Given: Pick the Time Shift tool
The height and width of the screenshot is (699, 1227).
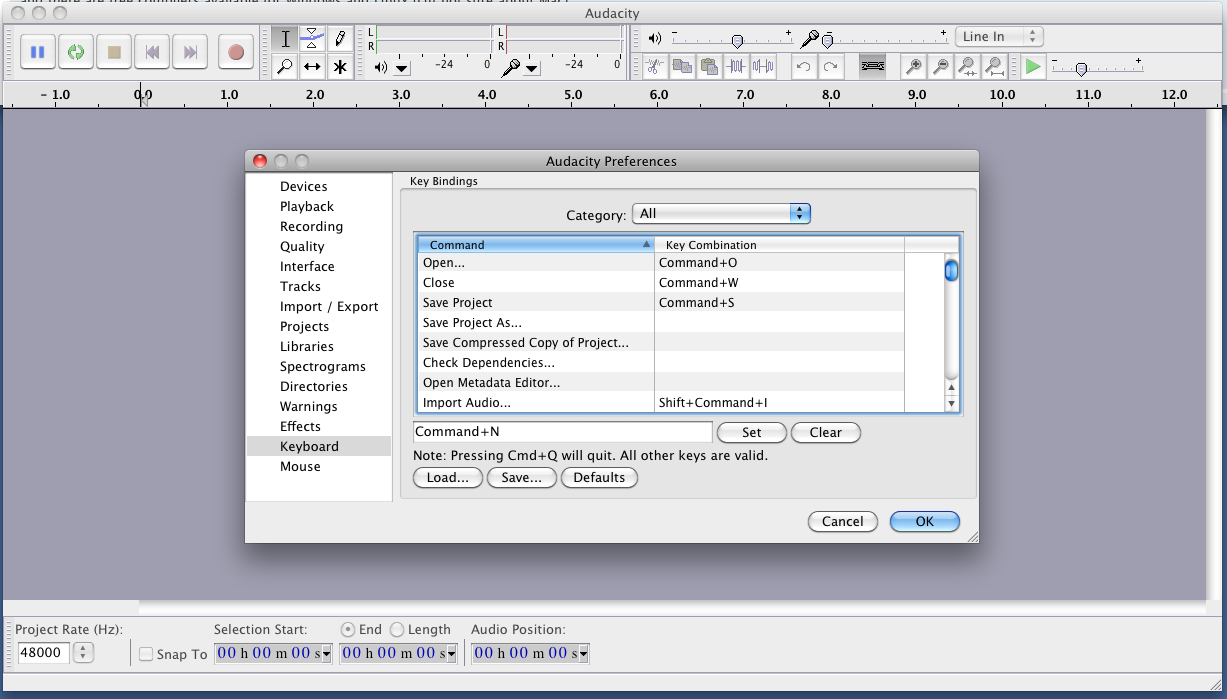Looking at the screenshot, I should pyautogui.click(x=312, y=67).
